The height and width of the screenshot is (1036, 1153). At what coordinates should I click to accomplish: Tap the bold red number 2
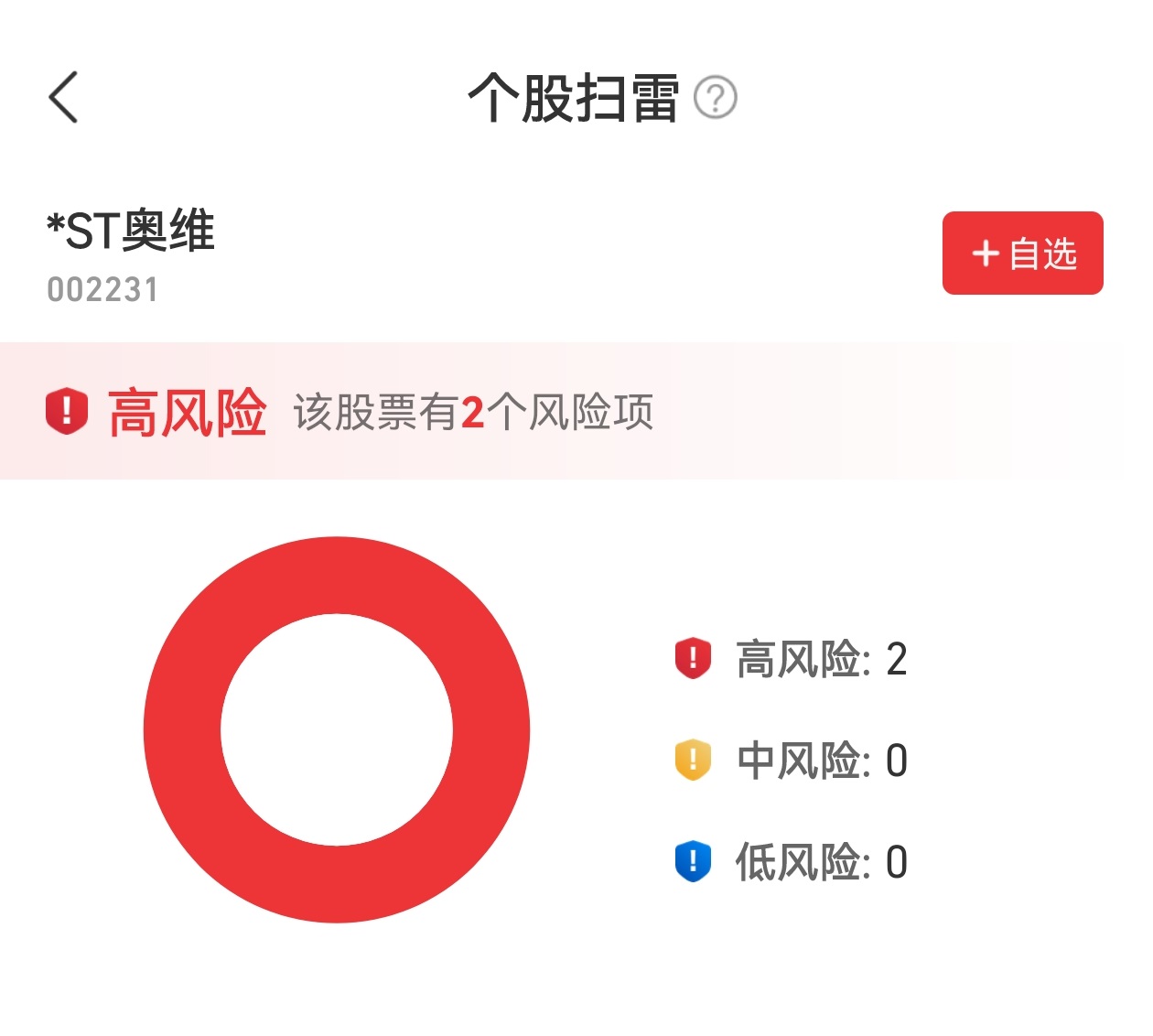(472, 413)
